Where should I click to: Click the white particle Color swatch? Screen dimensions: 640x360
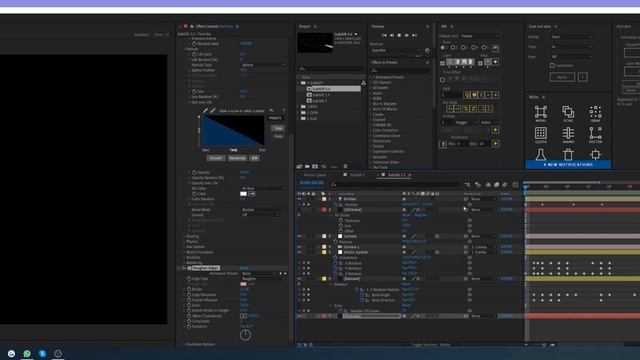click(244, 194)
